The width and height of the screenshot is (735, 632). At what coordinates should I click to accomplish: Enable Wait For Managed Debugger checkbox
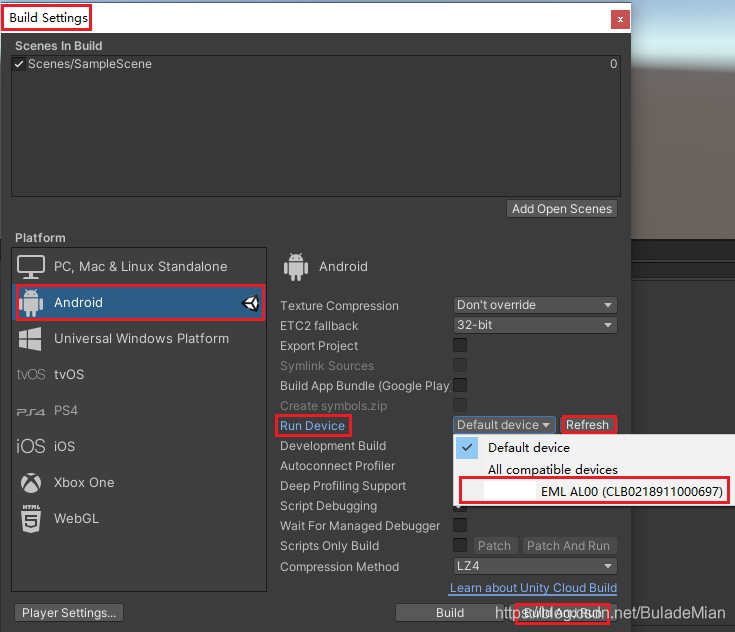460,525
